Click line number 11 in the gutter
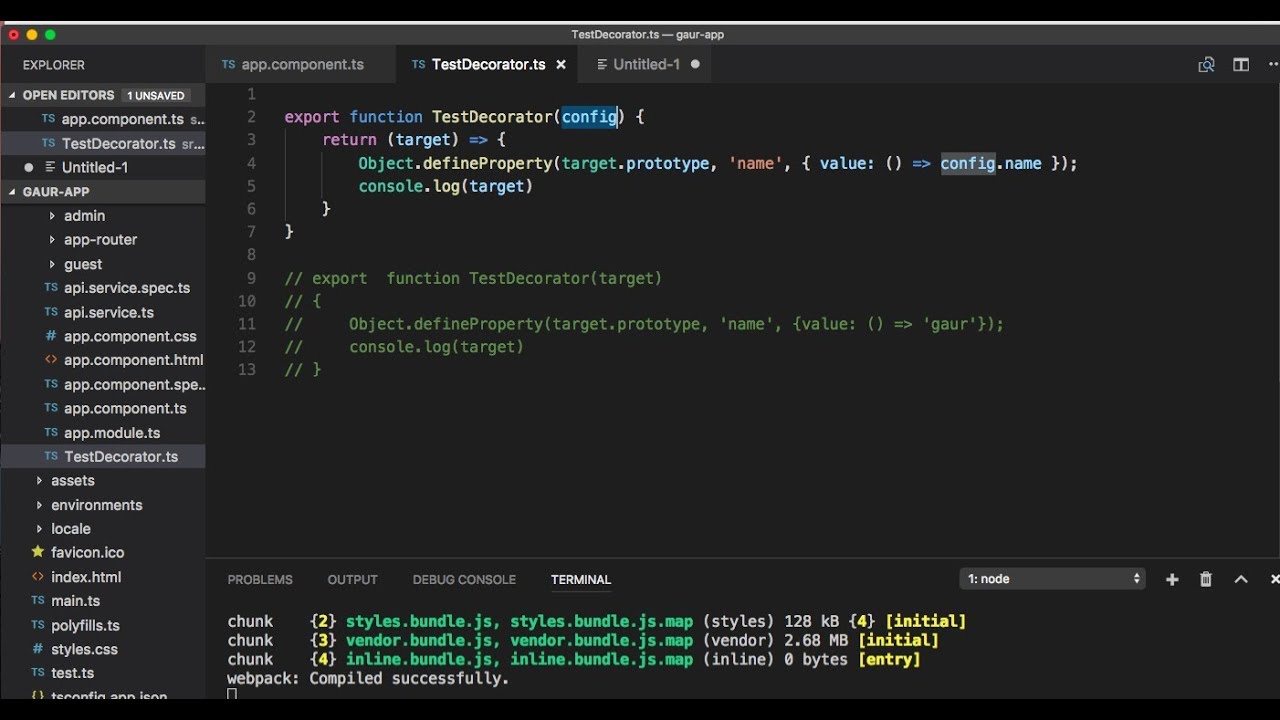 [247, 324]
